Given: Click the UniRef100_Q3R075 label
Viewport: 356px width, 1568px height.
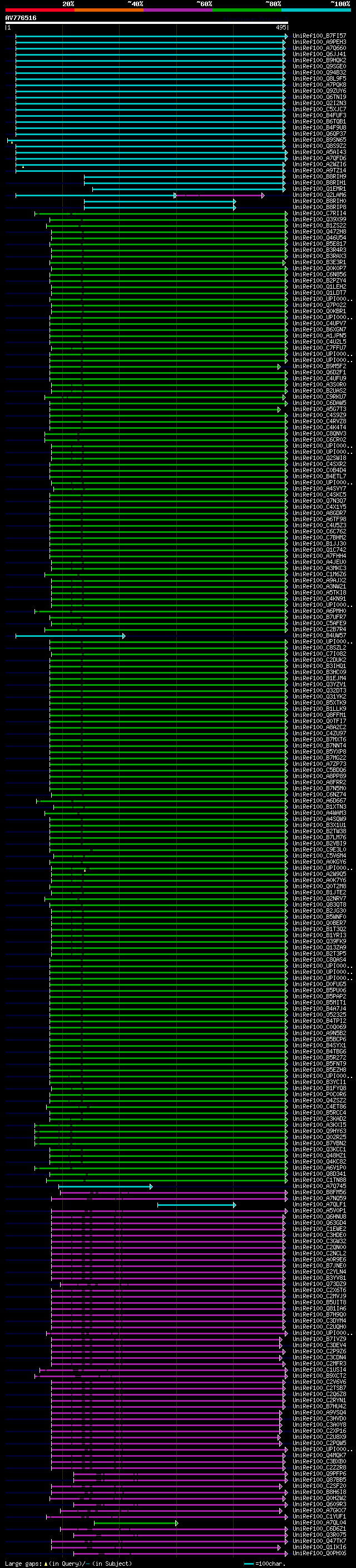Looking at the screenshot, I should coord(319,1535).
